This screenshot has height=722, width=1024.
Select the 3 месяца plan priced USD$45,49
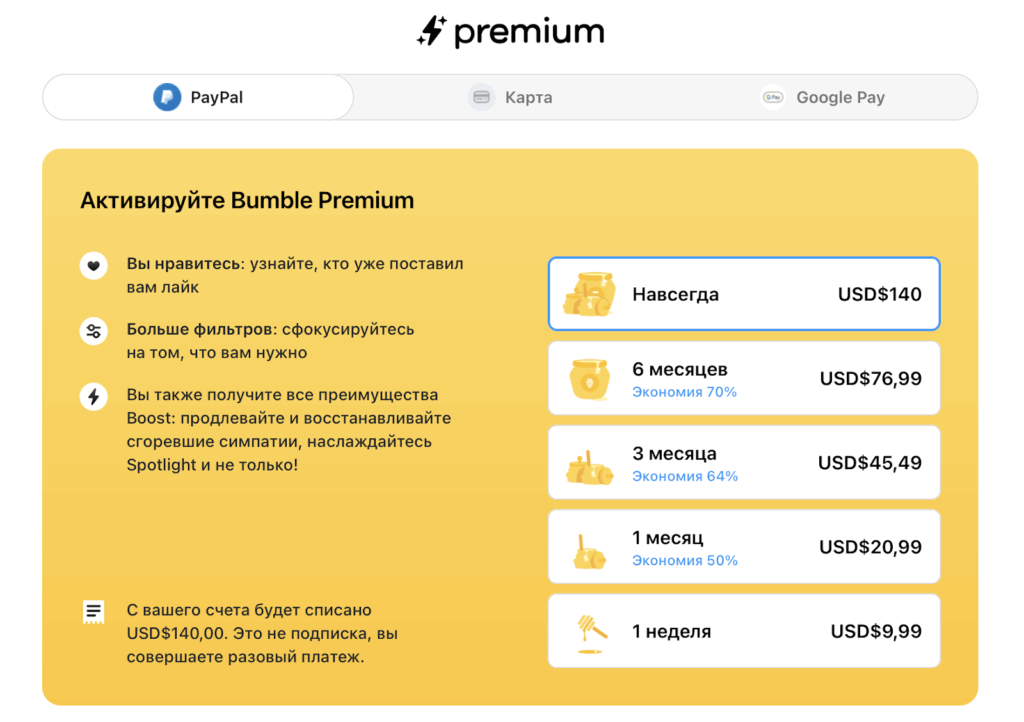[744, 462]
